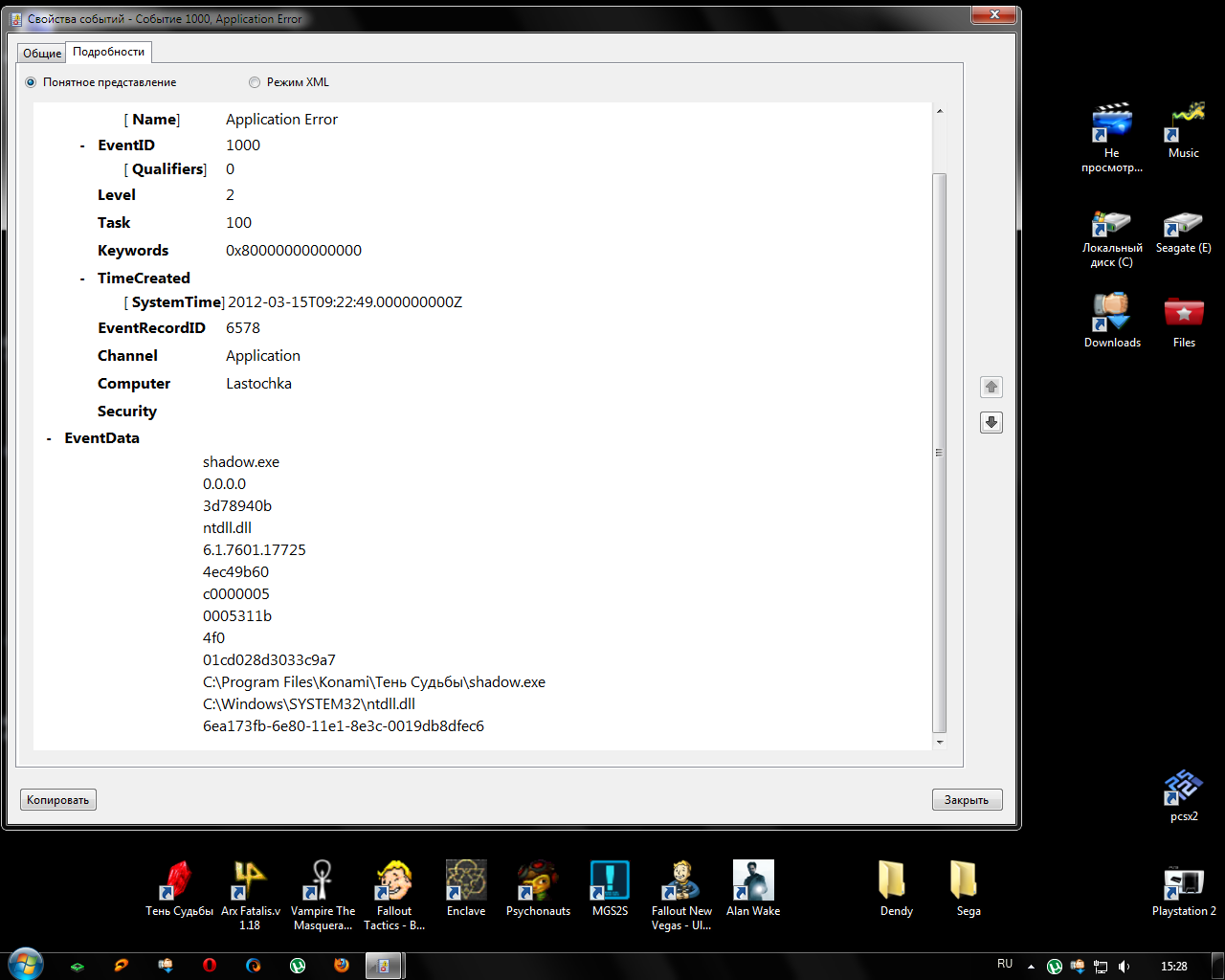1225x980 pixels.
Task: Click the details pane scrollbar thumb
Action: (x=939, y=452)
